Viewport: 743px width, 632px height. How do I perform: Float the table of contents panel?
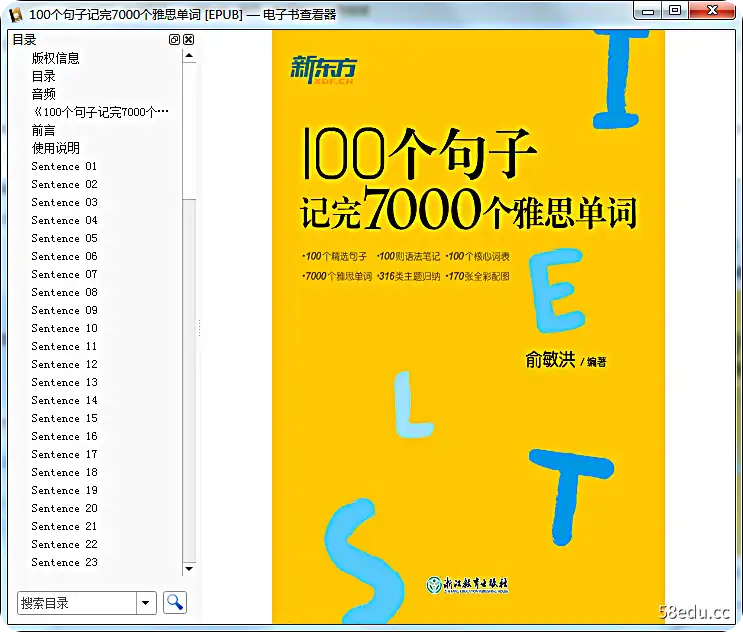174,40
